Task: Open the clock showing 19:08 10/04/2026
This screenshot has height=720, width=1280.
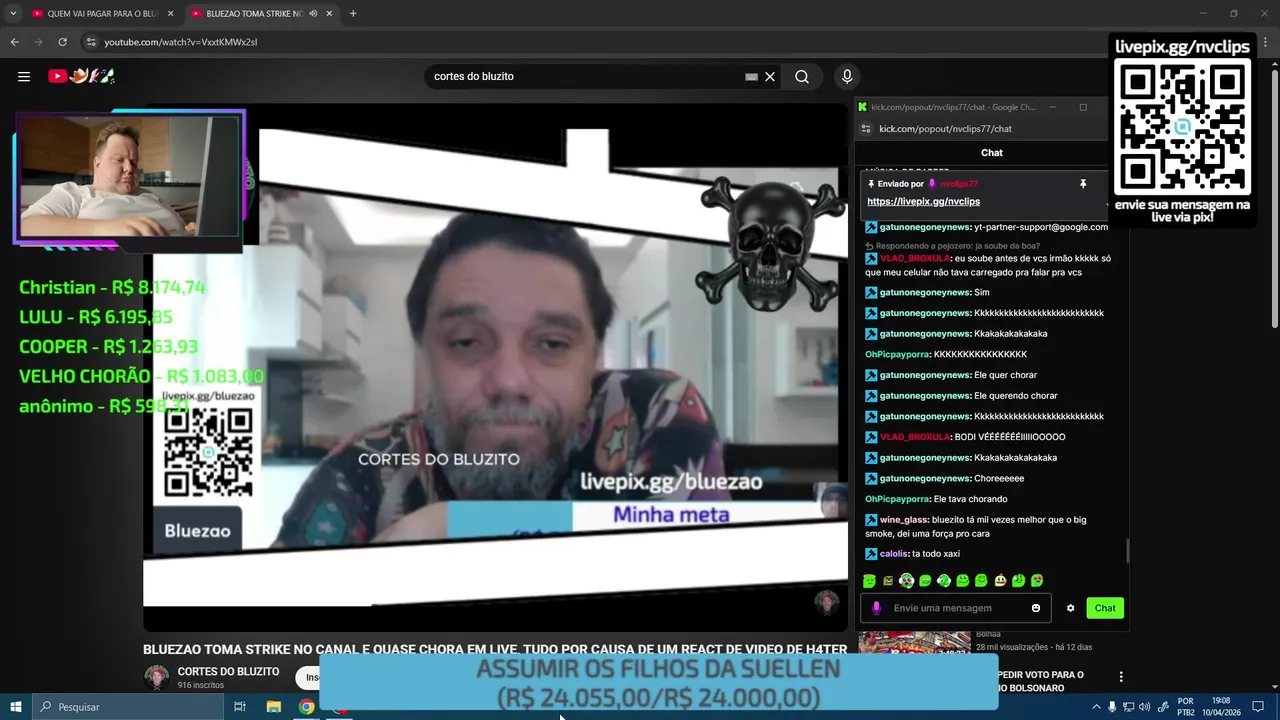Action: [x=1221, y=707]
